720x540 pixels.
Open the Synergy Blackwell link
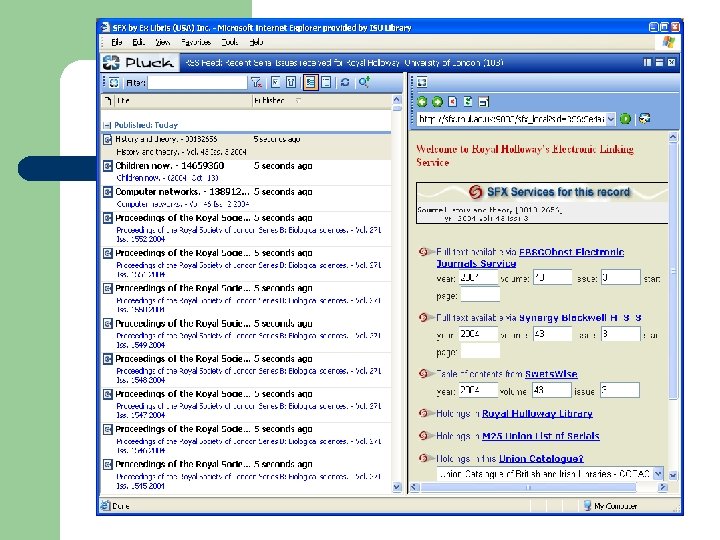click(x=580, y=318)
